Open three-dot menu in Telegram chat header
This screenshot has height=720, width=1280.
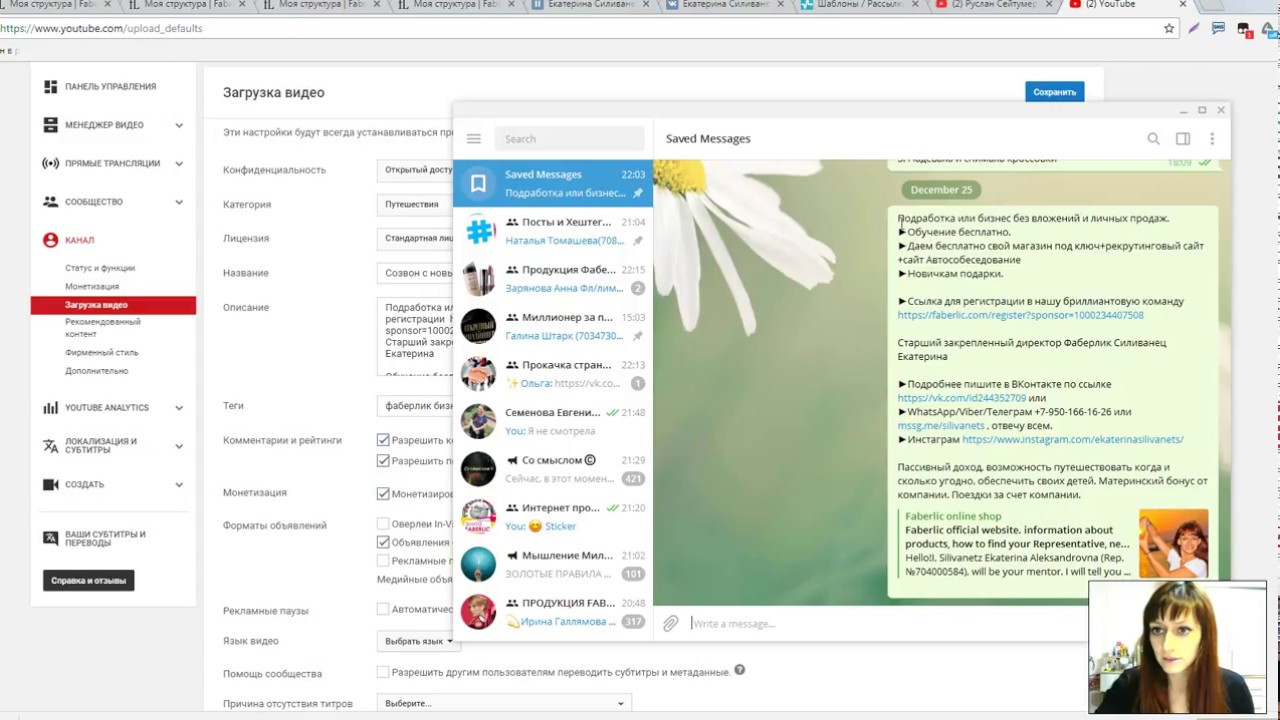point(1212,139)
